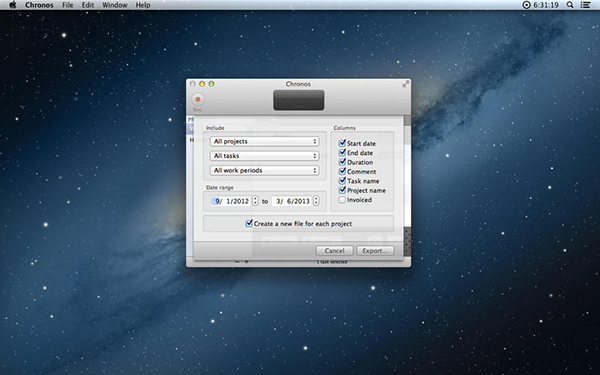The image size is (600, 375).
Task: Enable the Invoiced column checkbox
Action: [342, 200]
